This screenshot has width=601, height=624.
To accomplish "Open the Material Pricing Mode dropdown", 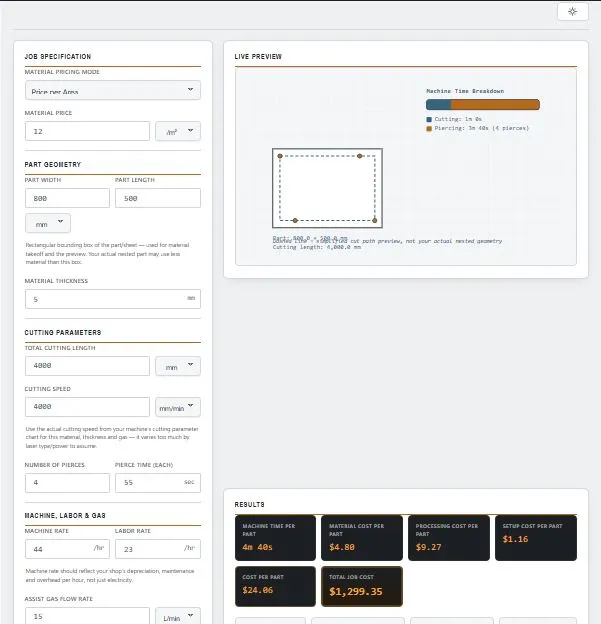I will [113, 90].
